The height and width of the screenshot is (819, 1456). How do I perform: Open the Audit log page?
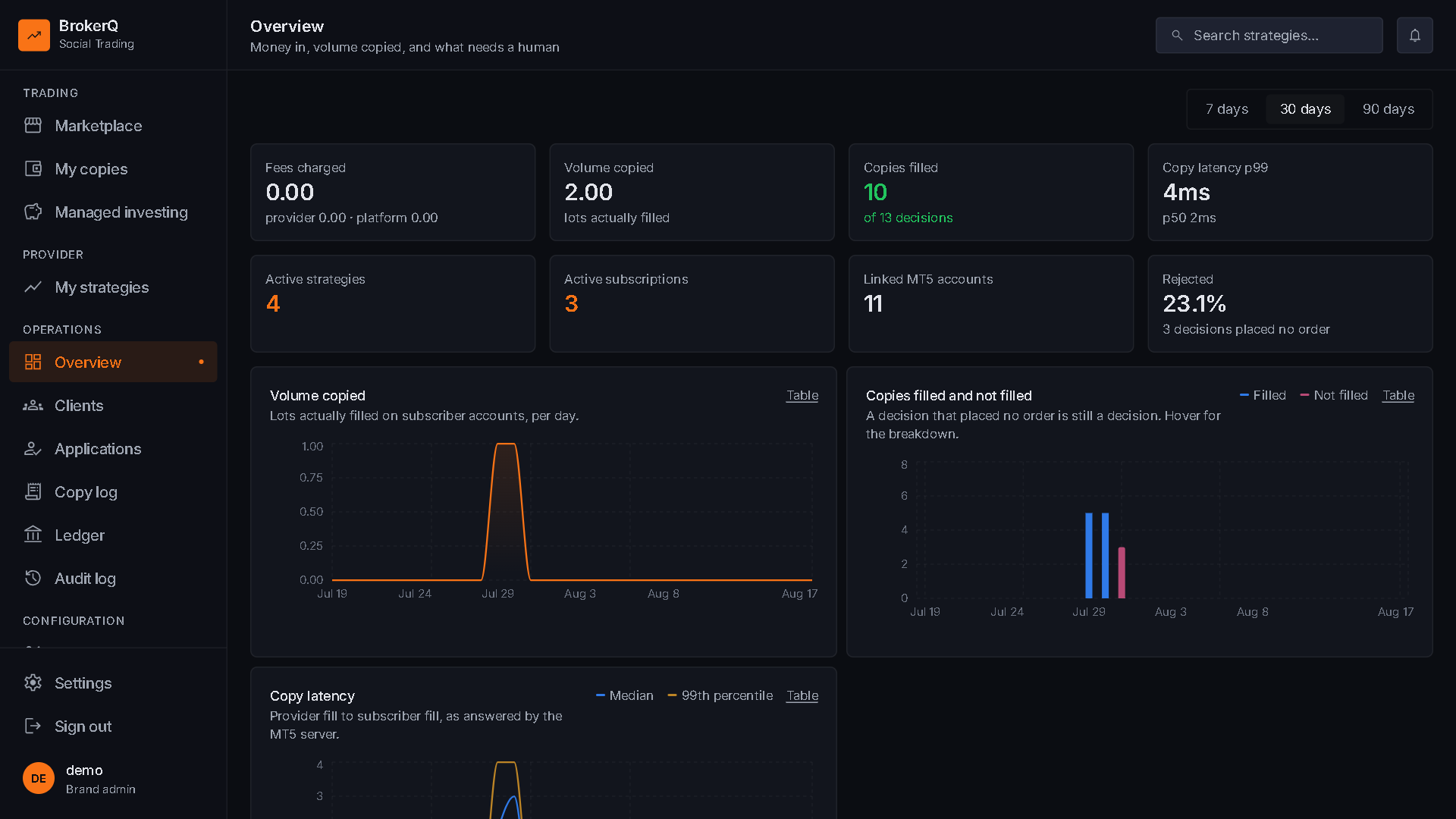(113, 578)
